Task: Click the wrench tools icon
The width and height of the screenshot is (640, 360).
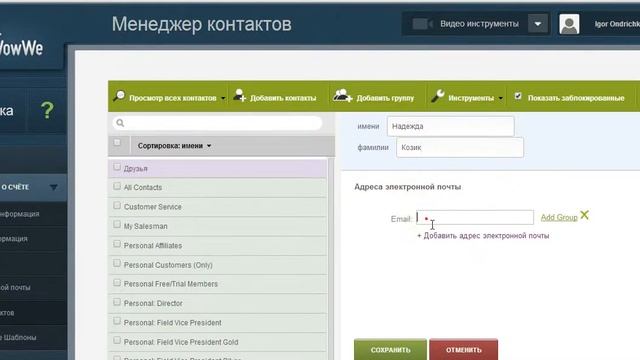Action: (438, 96)
